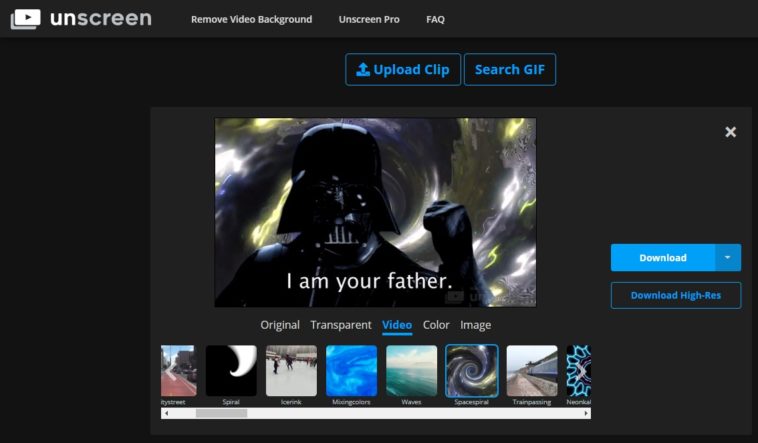758x443 pixels.
Task: Switch to the Transparent tab
Action: pyautogui.click(x=341, y=325)
